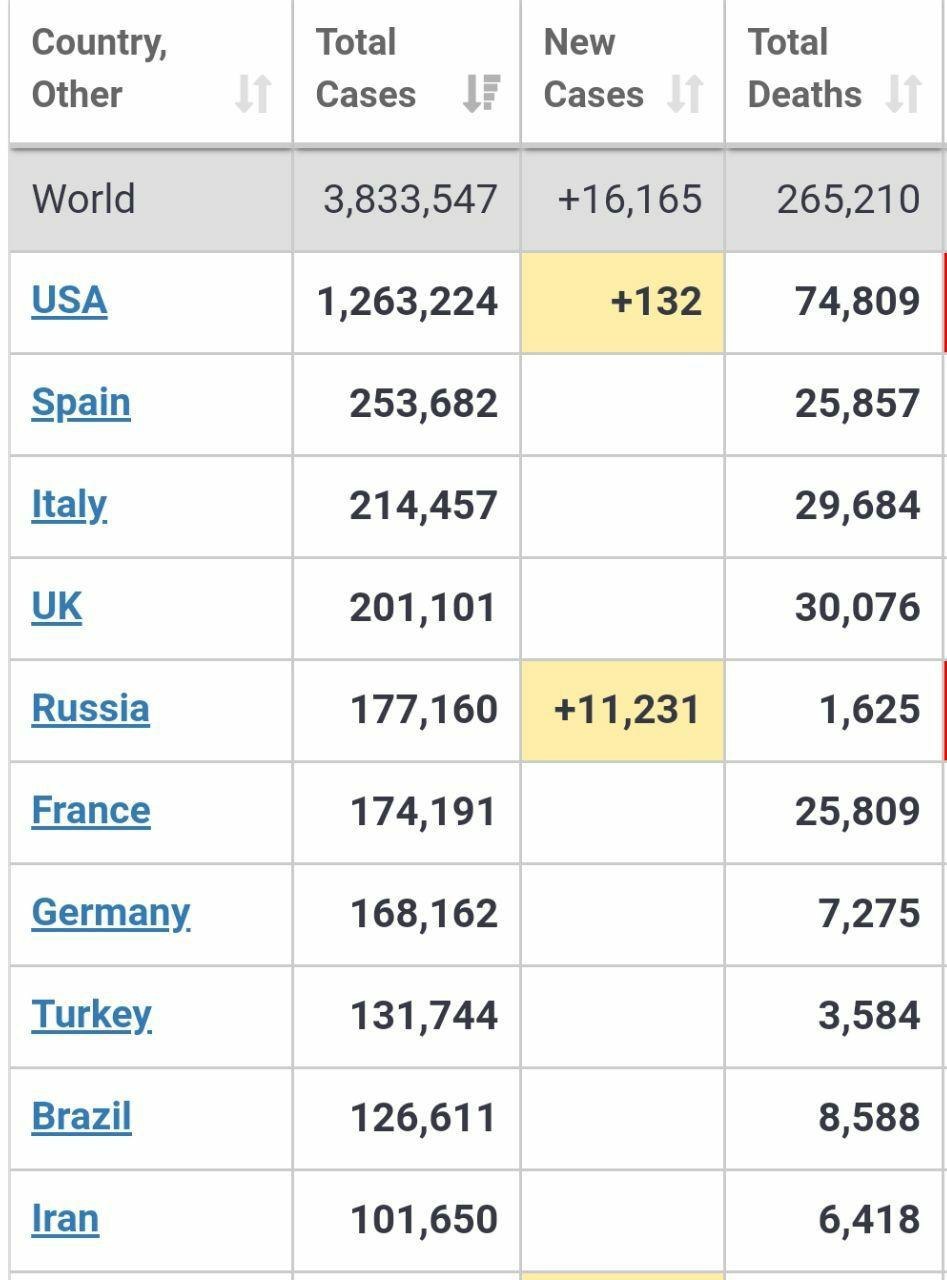Screen dimensions: 947x1280
Task: Select the New Cases column header text
Action: 594,69
